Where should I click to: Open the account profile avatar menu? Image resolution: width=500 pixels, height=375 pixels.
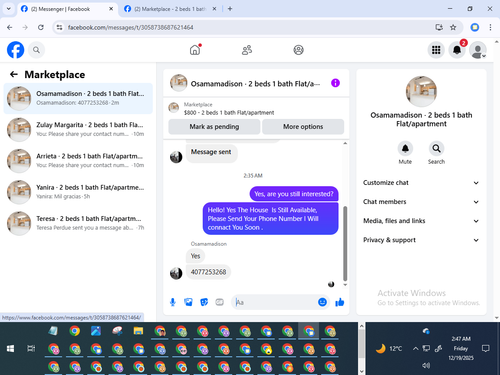pyautogui.click(x=478, y=50)
